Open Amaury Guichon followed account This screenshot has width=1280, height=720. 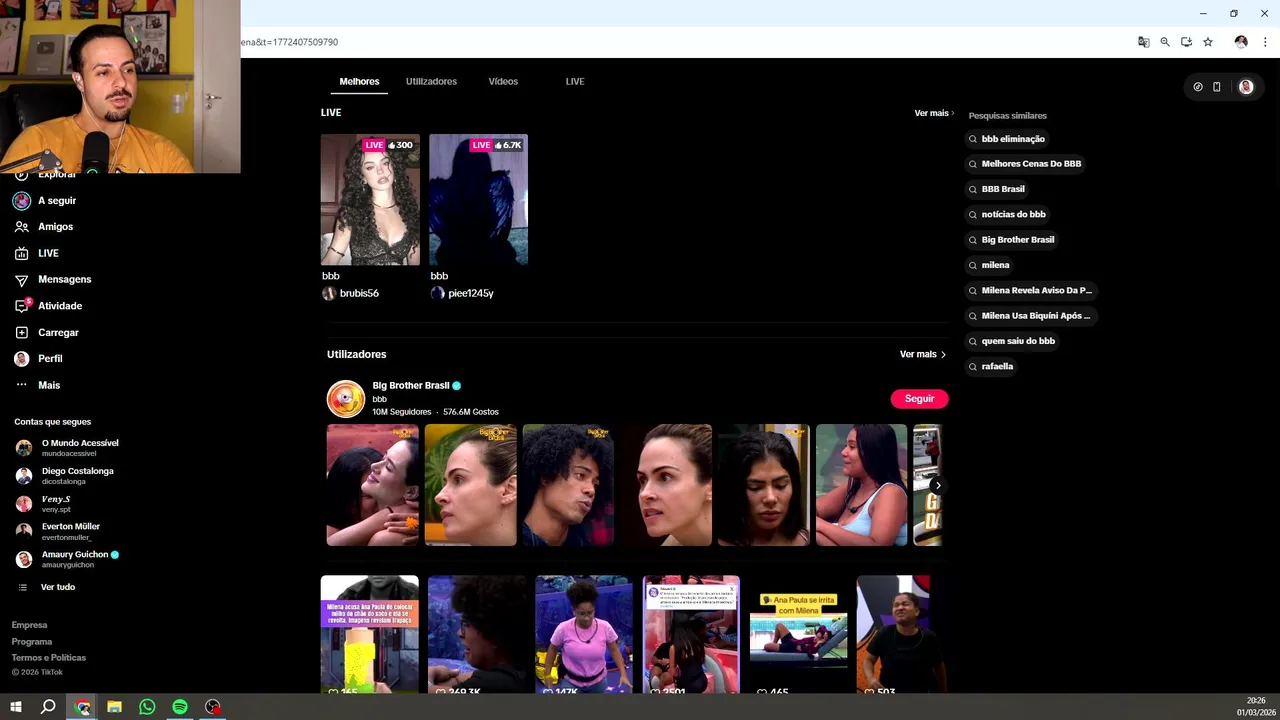click(67, 559)
